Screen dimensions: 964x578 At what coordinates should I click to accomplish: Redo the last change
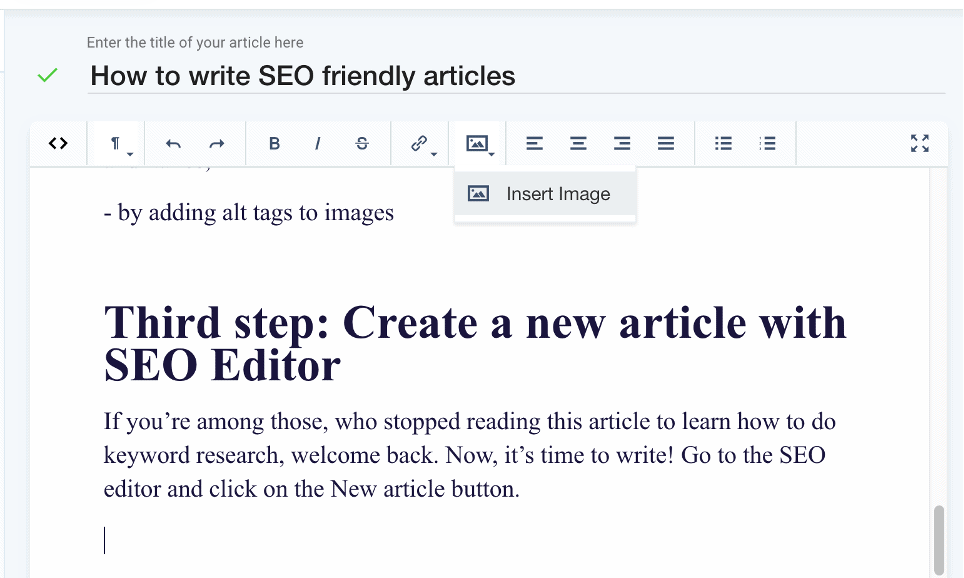217,143
